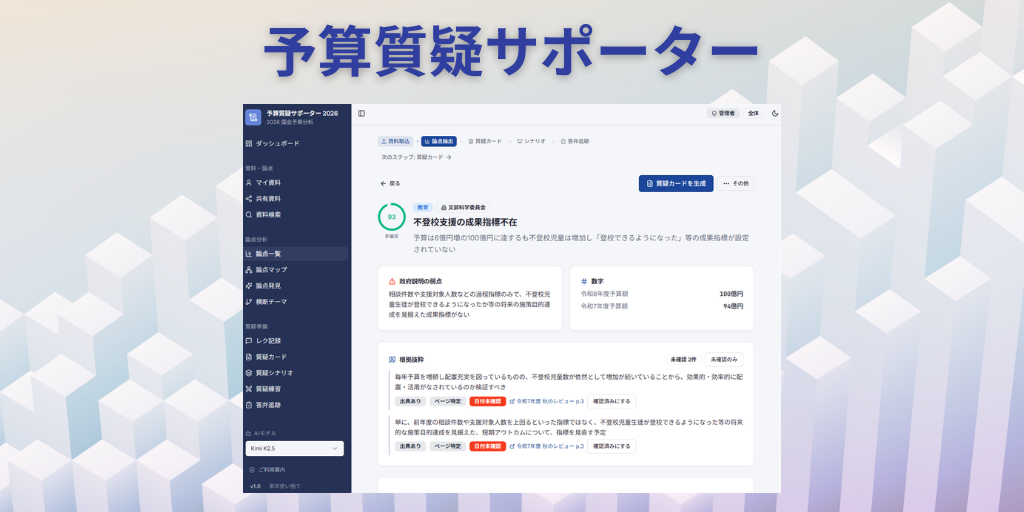The image size is (1024, 512).
Task: Mark first evidence as 確認済みにする
Action: coord(613,402)
